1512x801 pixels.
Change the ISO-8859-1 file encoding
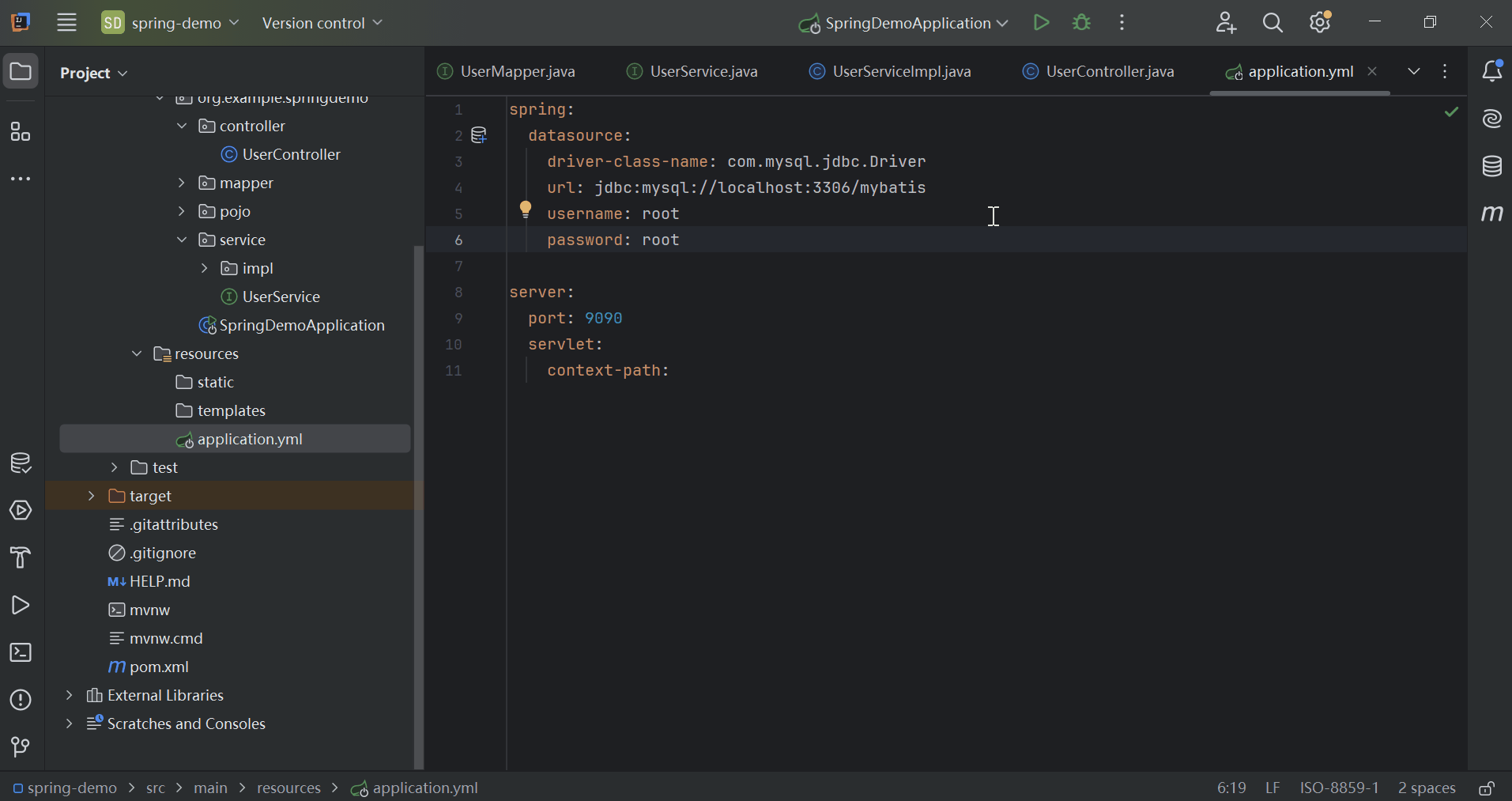[1340, 788]
